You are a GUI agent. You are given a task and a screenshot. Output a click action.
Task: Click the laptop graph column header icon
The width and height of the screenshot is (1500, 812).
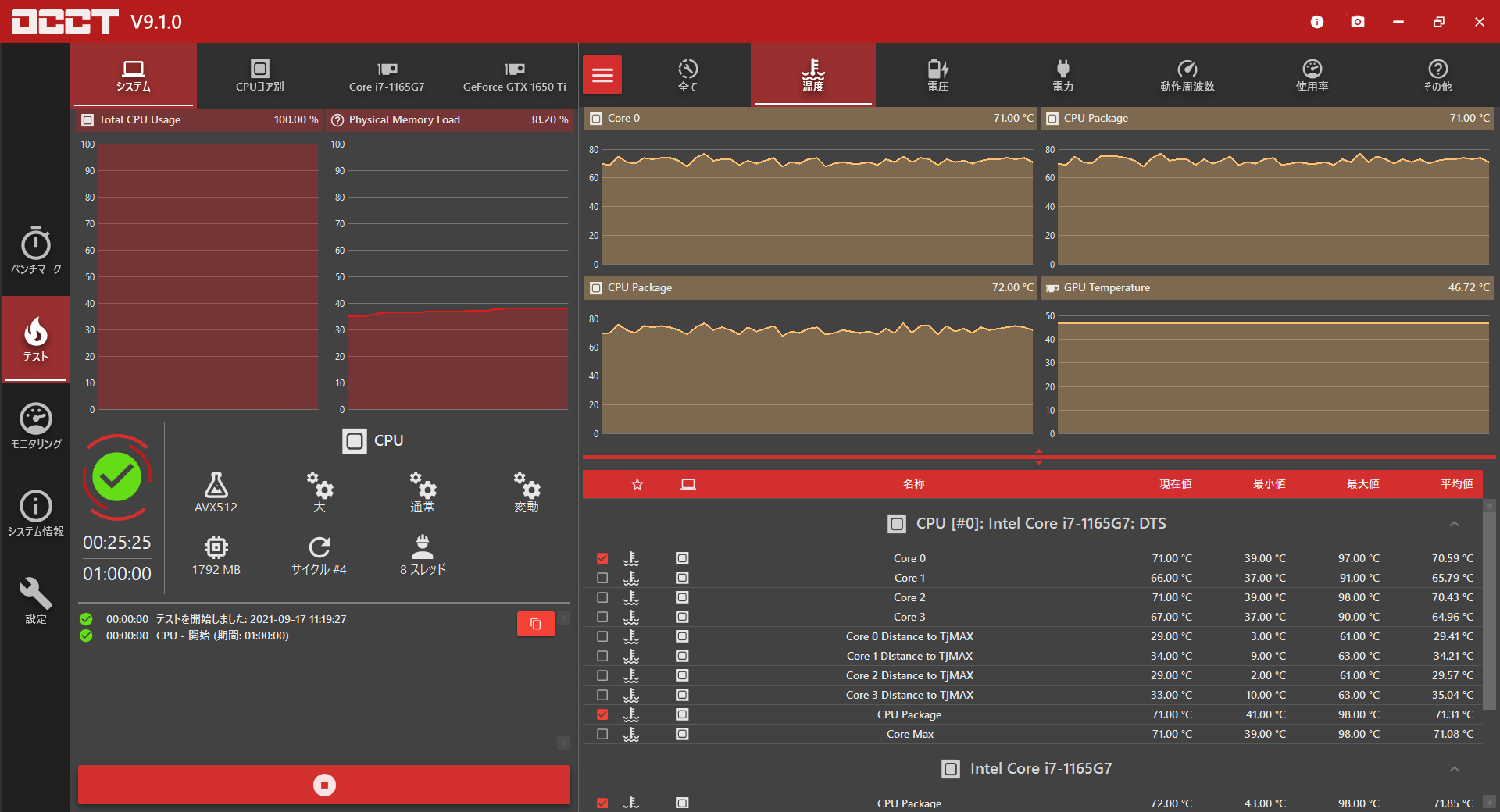pyautogui.click(x=688, y=484)
